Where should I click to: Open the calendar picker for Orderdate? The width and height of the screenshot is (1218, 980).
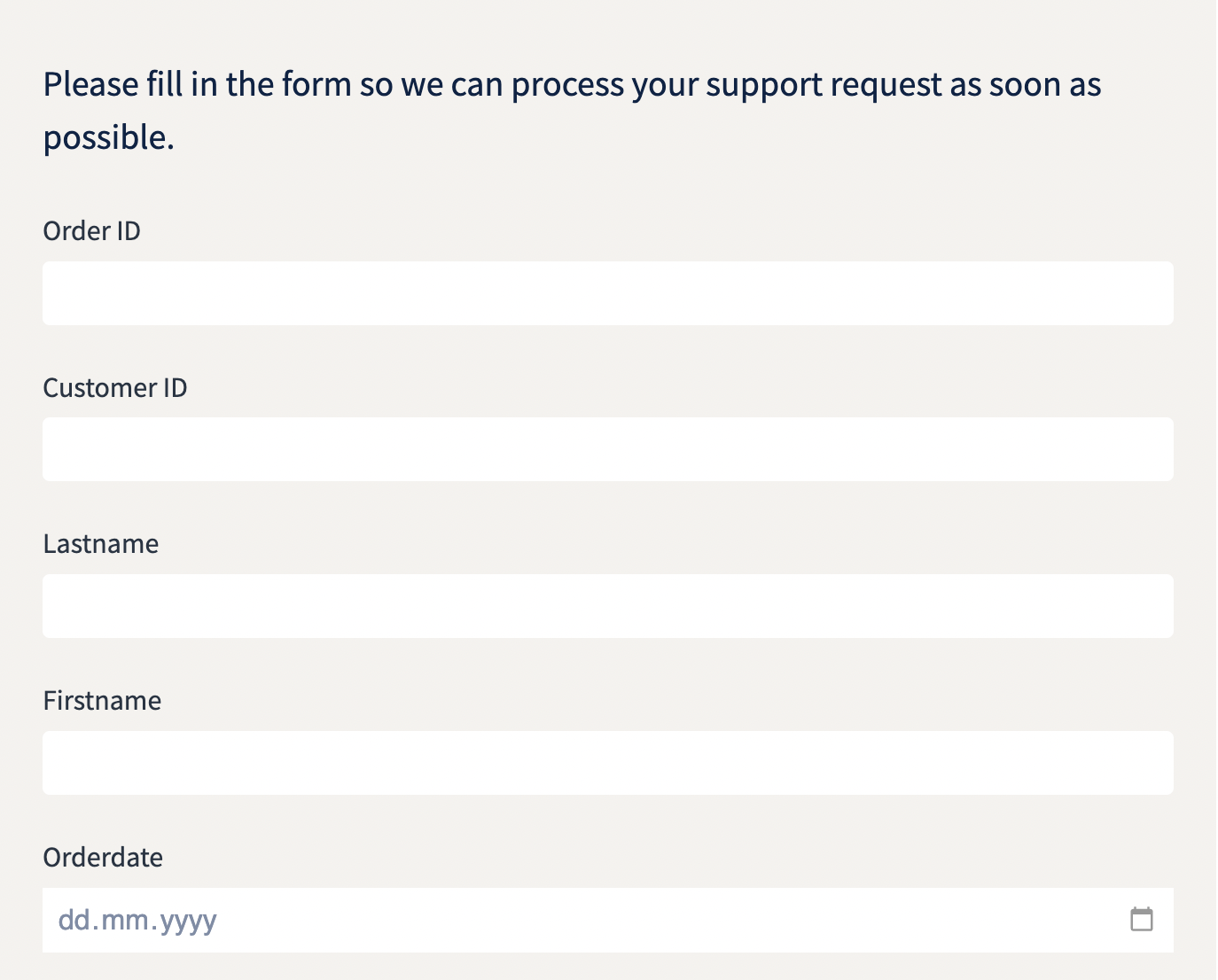click(x=1142, y=919)
